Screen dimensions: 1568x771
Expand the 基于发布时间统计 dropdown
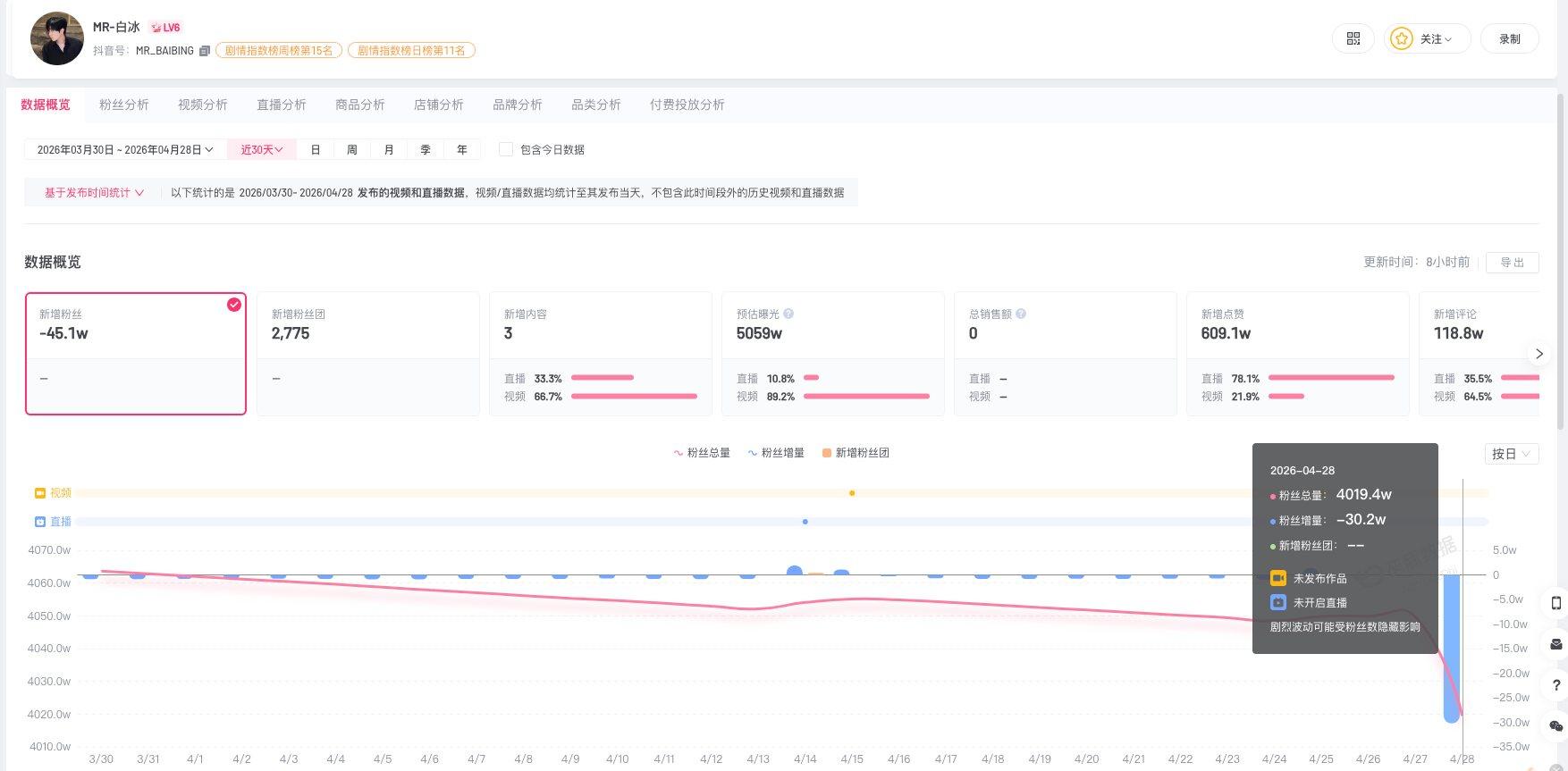94,193
